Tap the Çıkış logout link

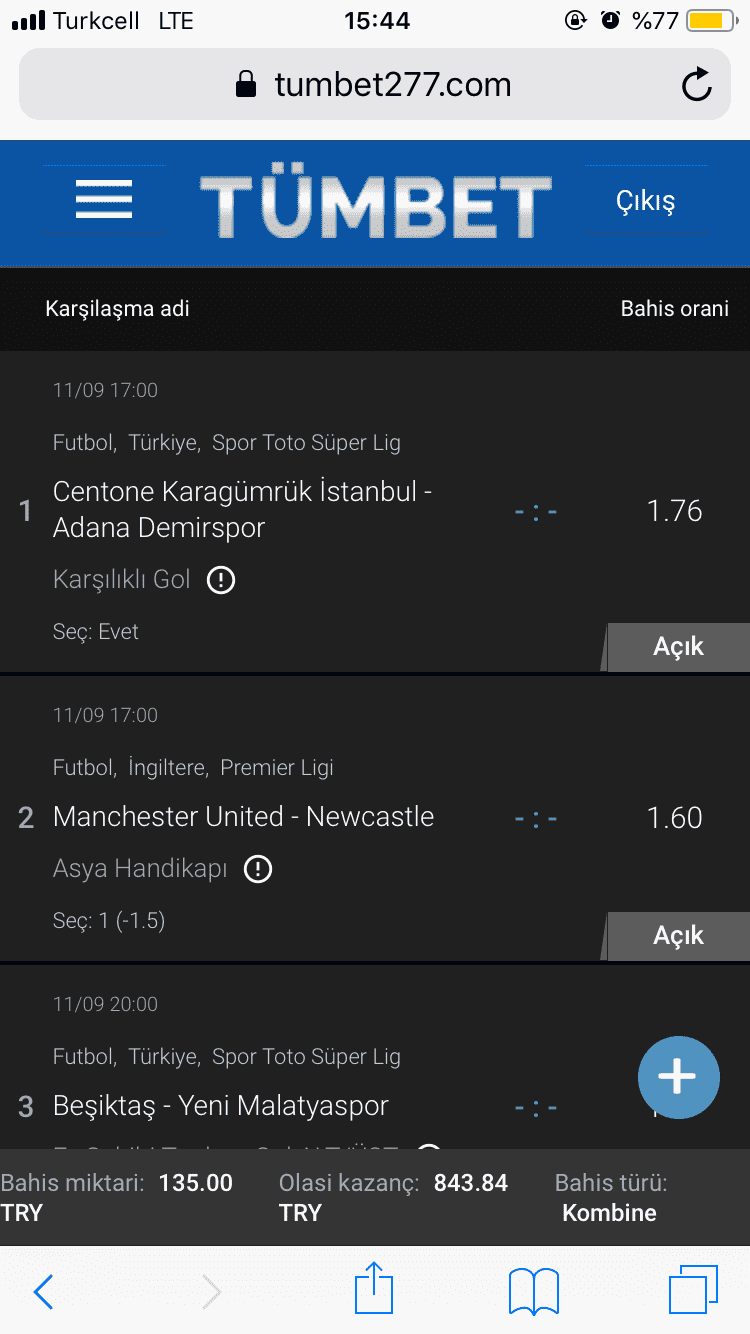(x=645, y=201)
